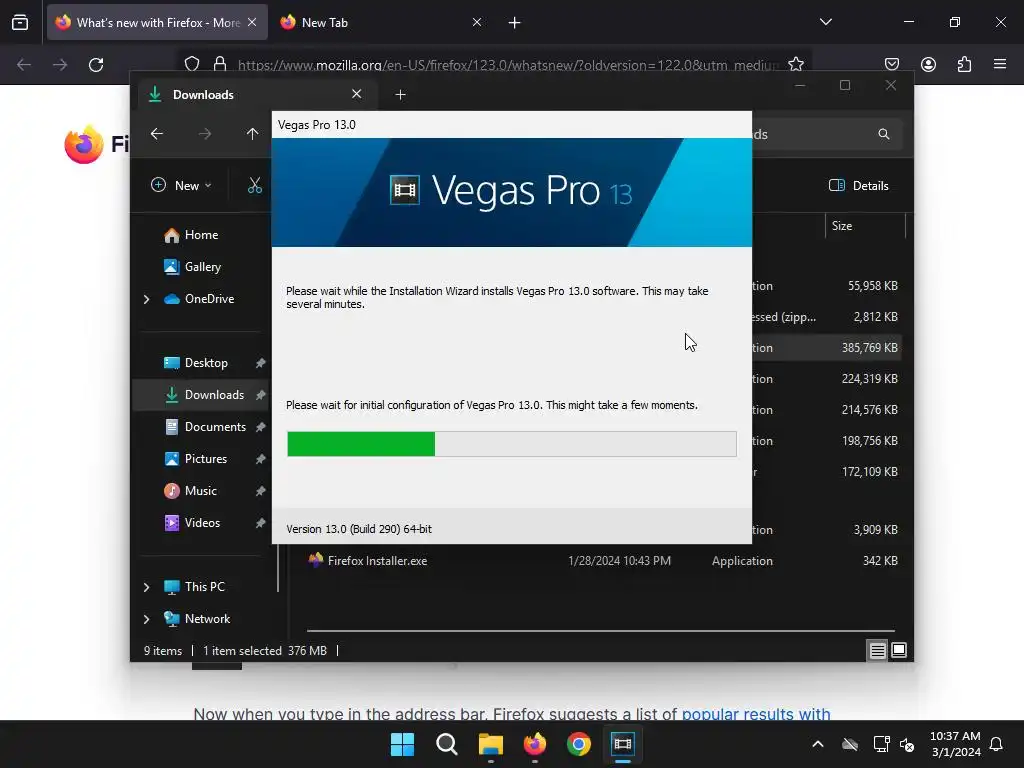Click the Firefox tab overview icon
The width and height of the screenshot is (1024, 768).
point(20,23)
